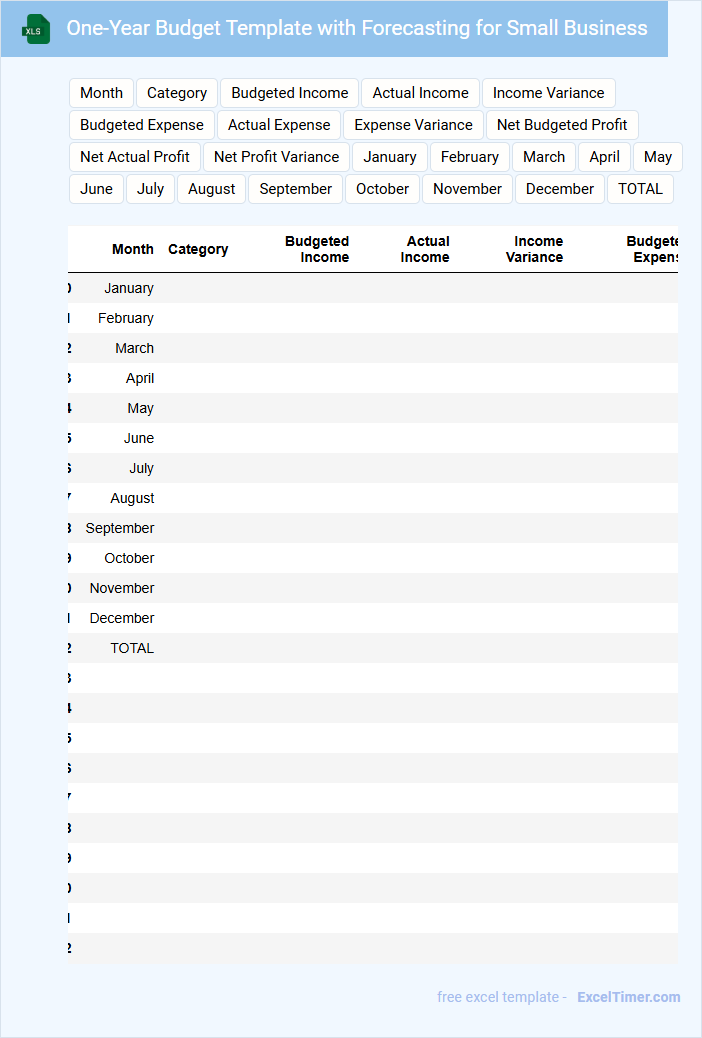Click the 'free excel template -' footer text
Image resolution: width=702 pixels, height=1038 pixels.
click(501, 997)
